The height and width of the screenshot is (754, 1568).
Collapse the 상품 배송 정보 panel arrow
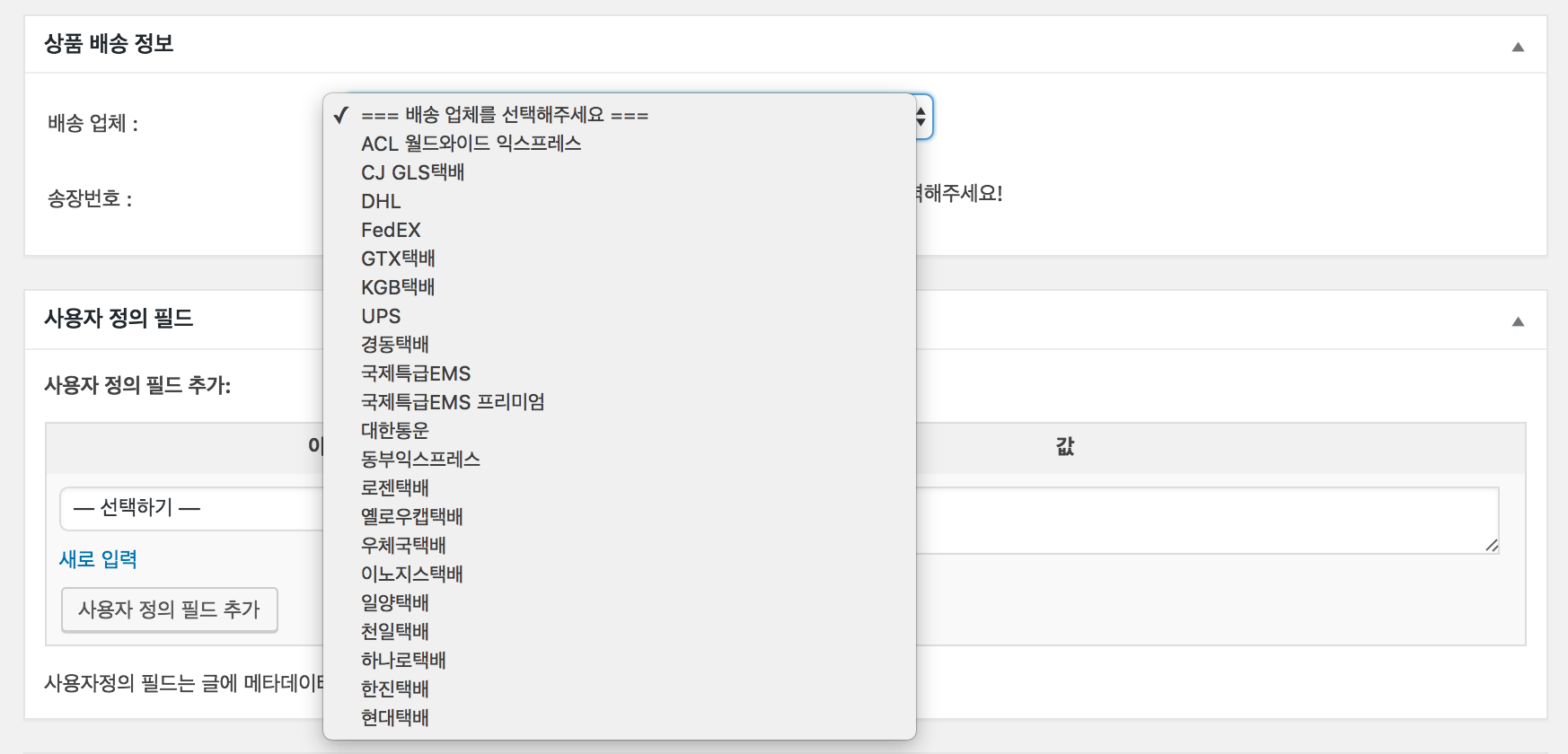tap(1518, 47)
